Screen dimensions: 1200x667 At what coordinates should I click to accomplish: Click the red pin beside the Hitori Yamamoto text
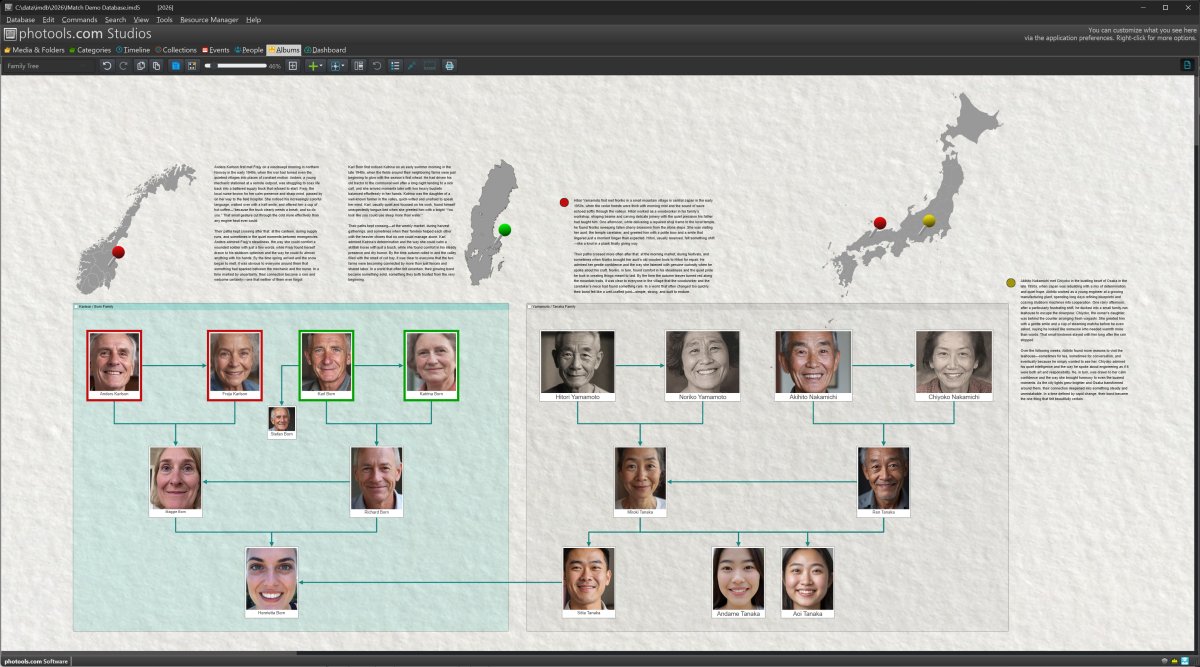coord(564,203)
